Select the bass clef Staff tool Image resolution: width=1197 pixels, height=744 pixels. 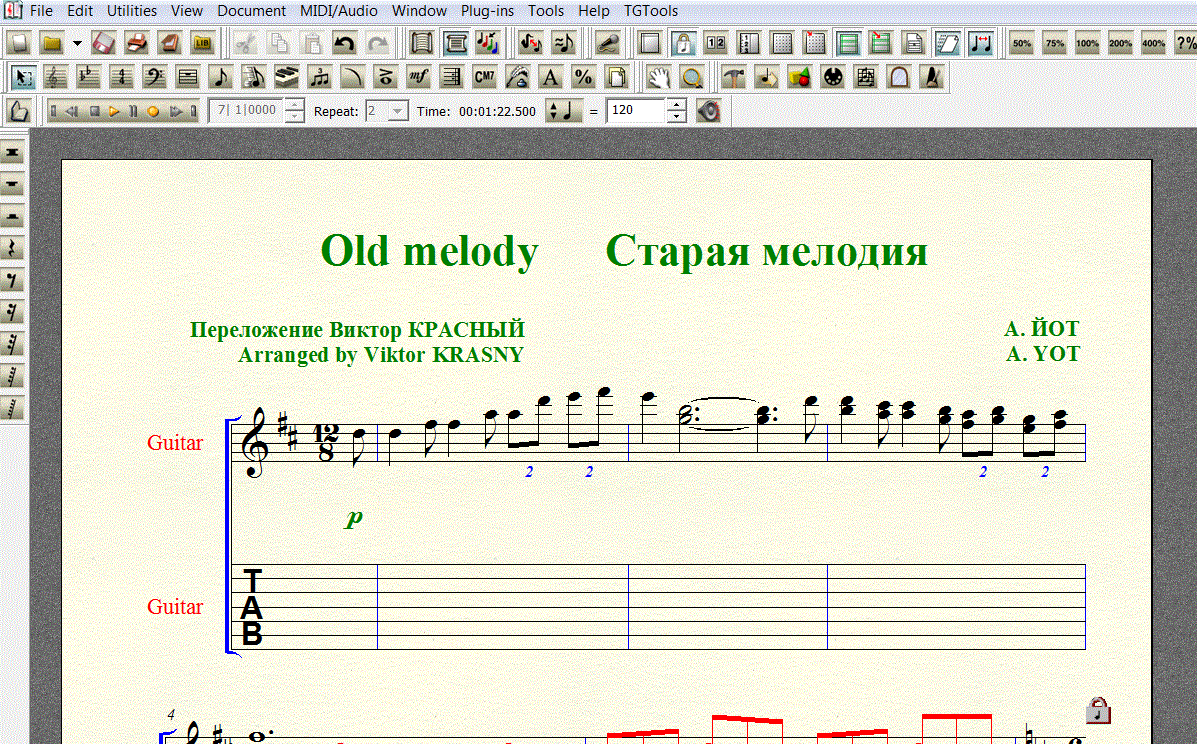154,77
